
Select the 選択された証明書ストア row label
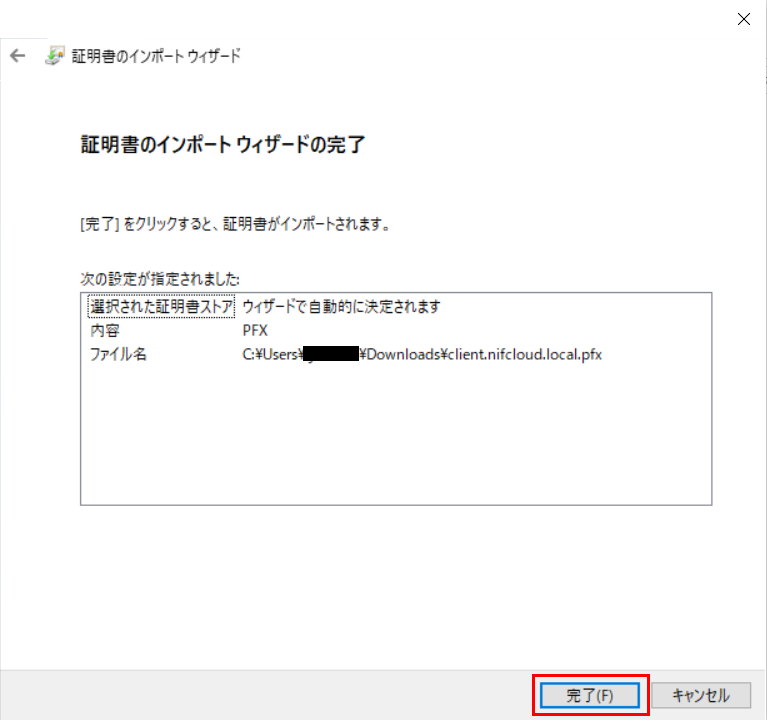coord(160,307)
